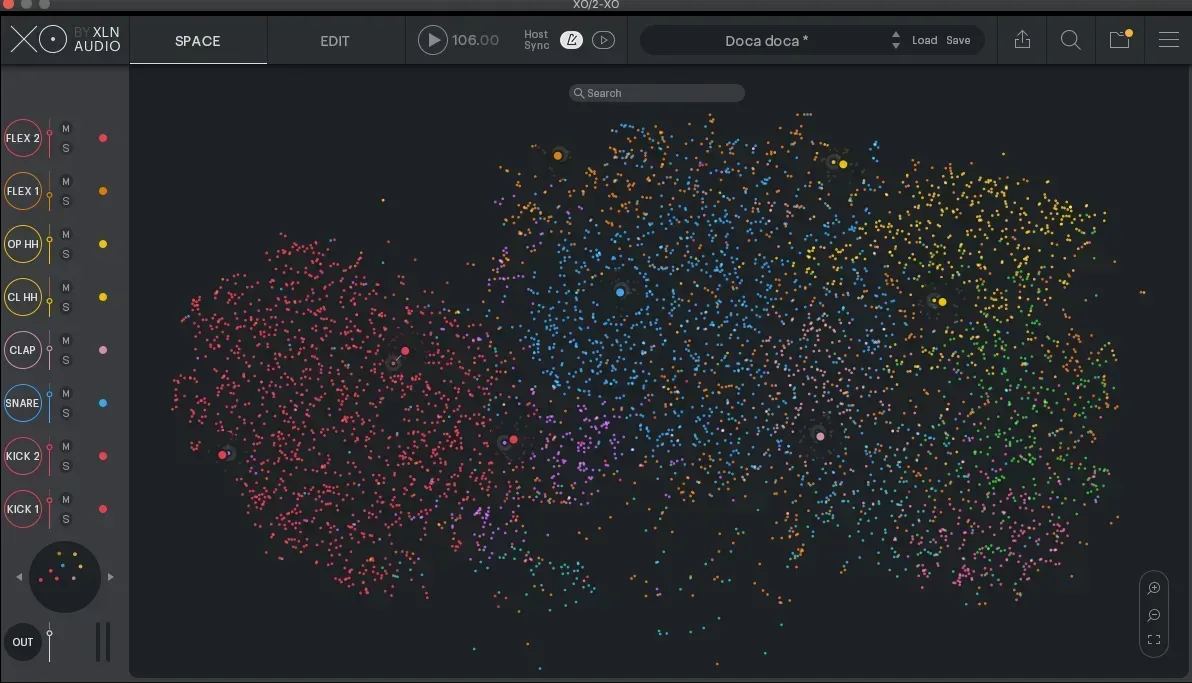This screenshot has width=1192, height=683.
Task: Select the SNARE channel
Action: (x=23, y=403)
